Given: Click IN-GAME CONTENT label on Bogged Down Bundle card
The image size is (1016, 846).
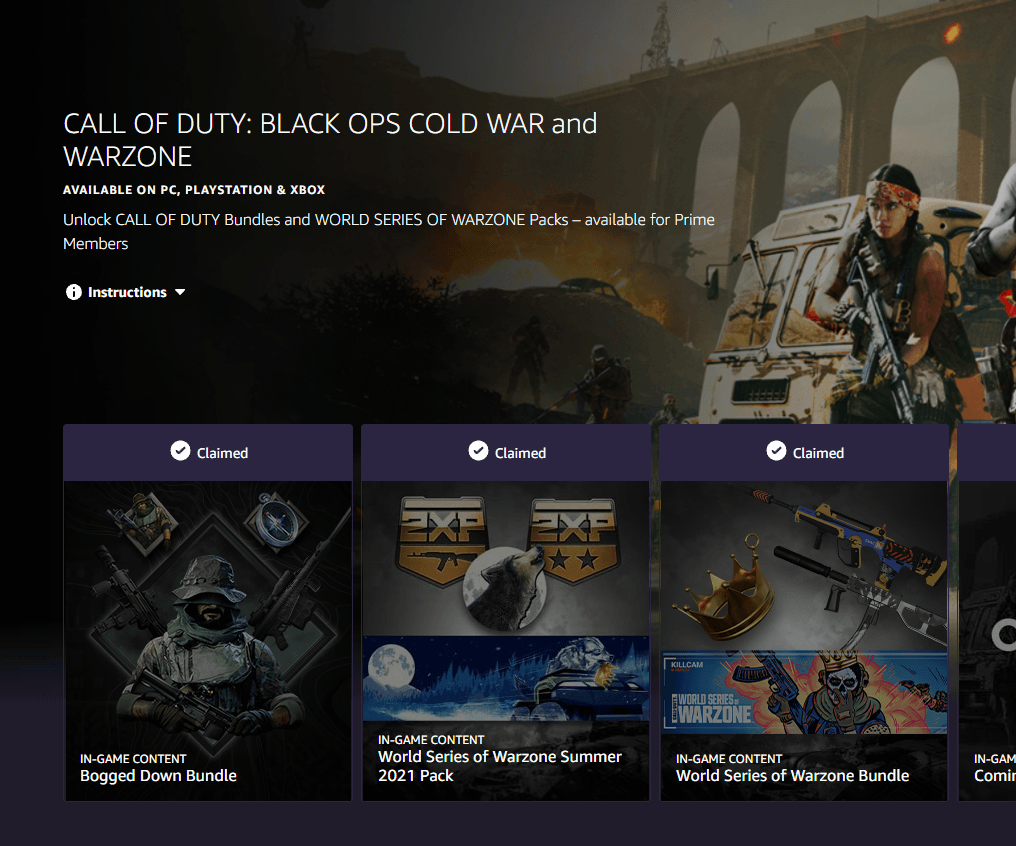Looking at the screenshot, I should click(133, 759).
